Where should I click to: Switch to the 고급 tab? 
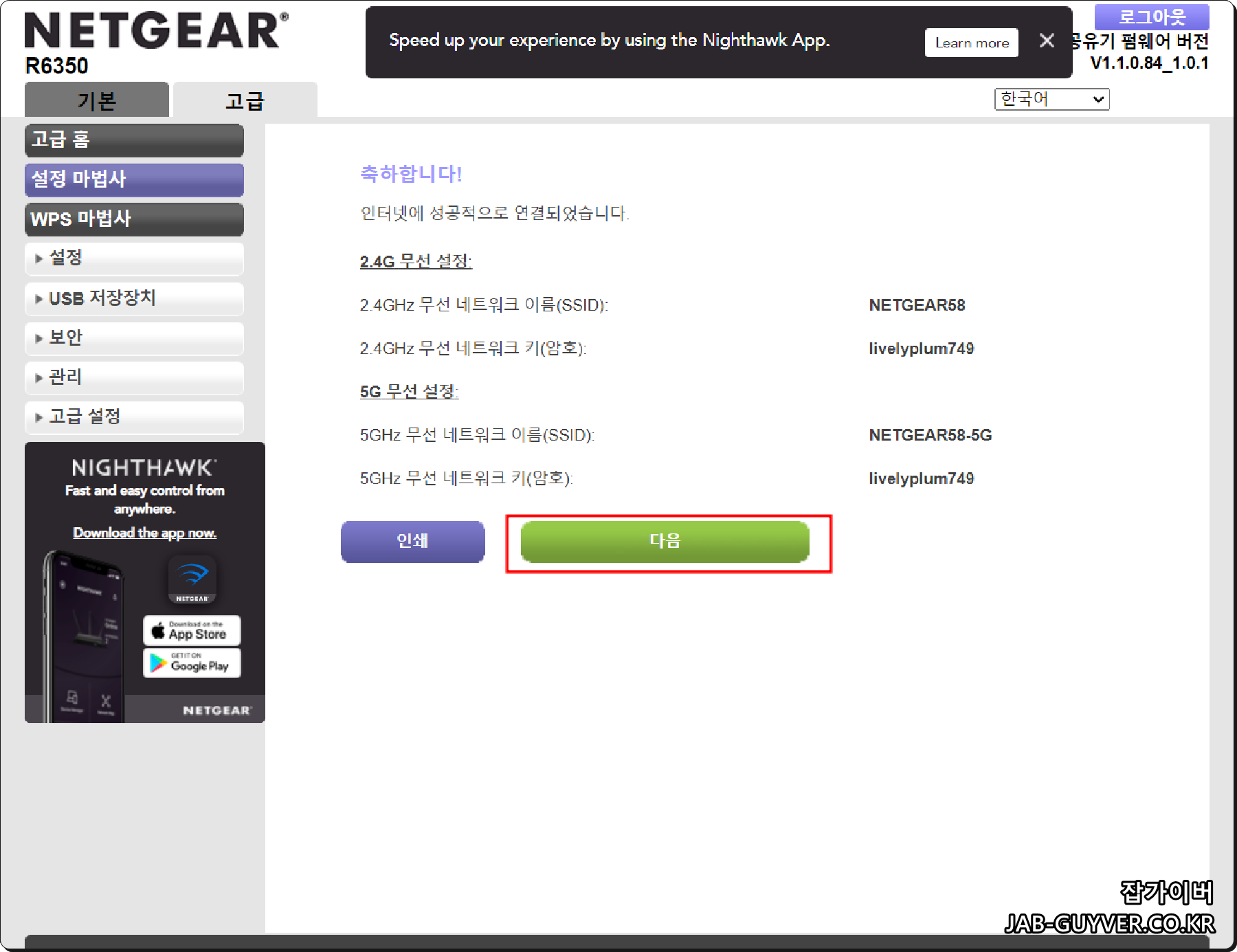(x=245, y=100)
